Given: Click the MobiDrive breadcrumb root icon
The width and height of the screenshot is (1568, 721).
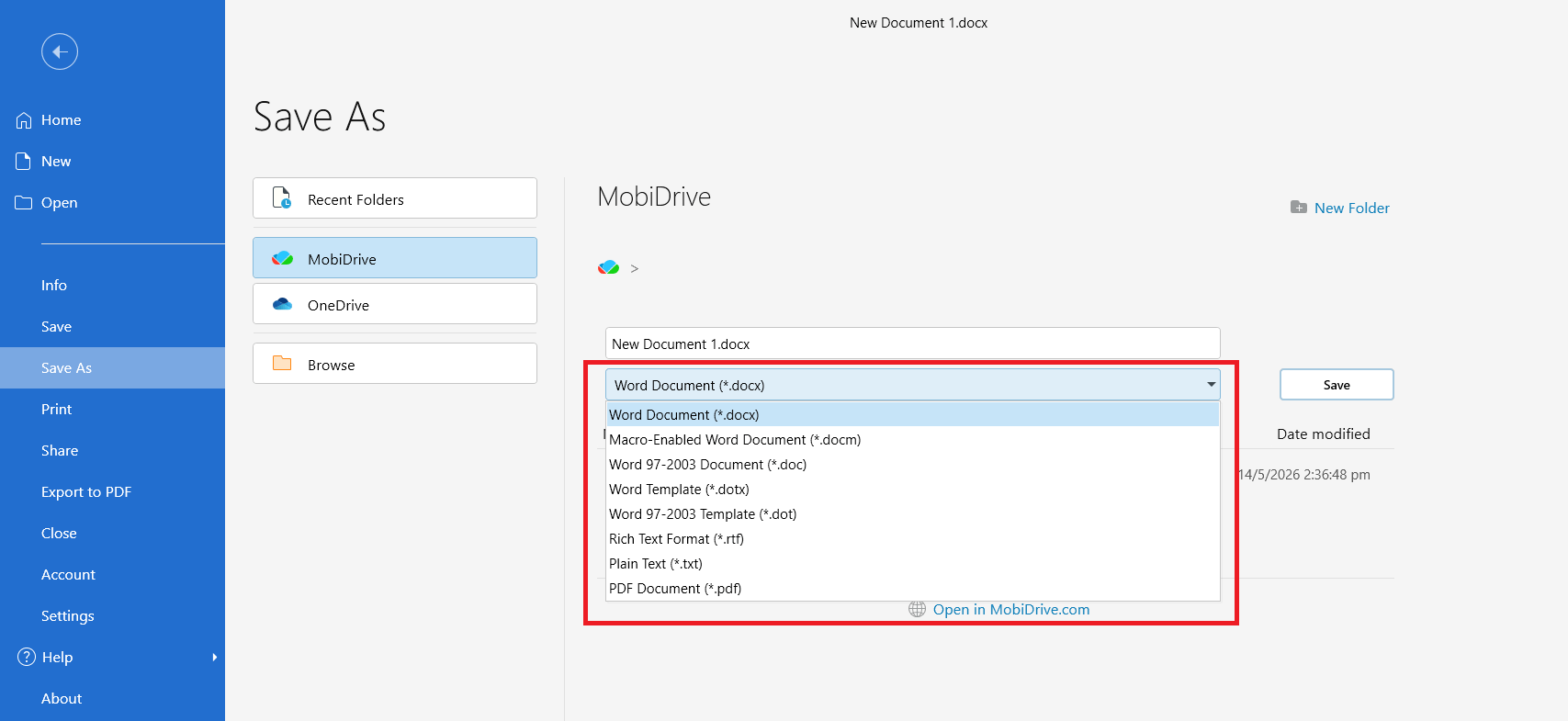Looking at the screenshot, I should 608,267.
